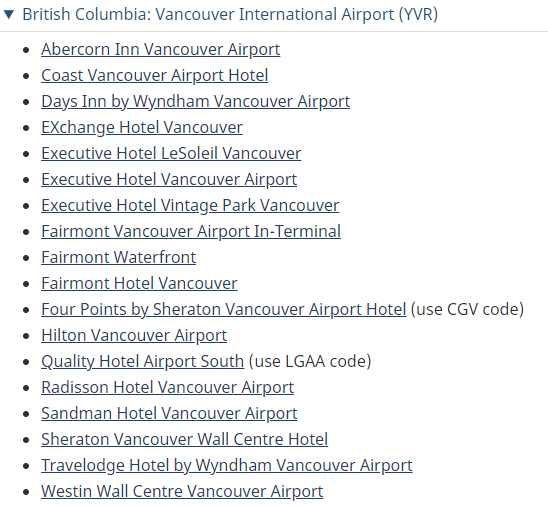
Task: Visit Days Inn by Wyndham Vancouver Airport
Action: [195, 101]
